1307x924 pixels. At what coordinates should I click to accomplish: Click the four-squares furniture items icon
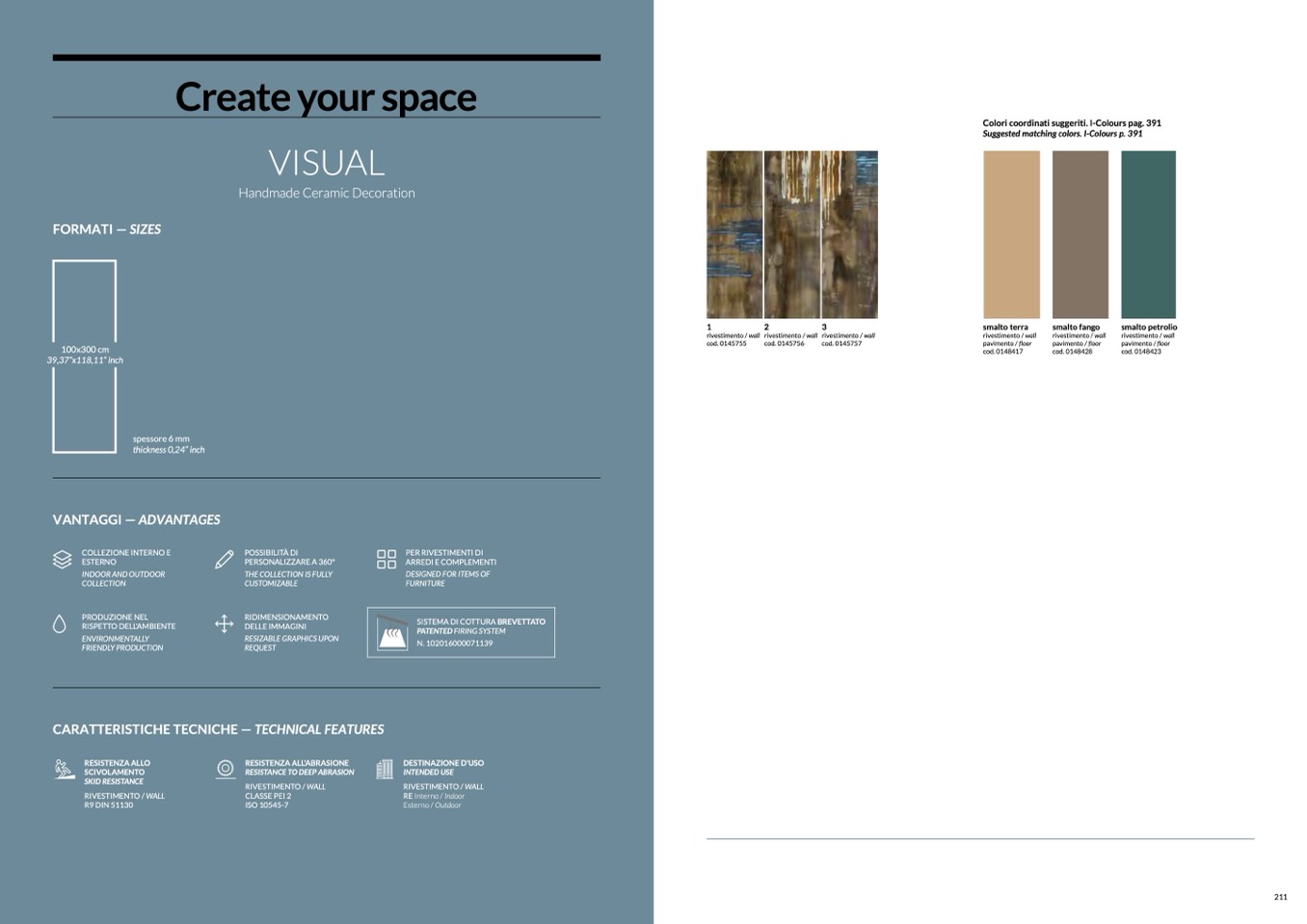pyautogui.click(x=386, y=560)
